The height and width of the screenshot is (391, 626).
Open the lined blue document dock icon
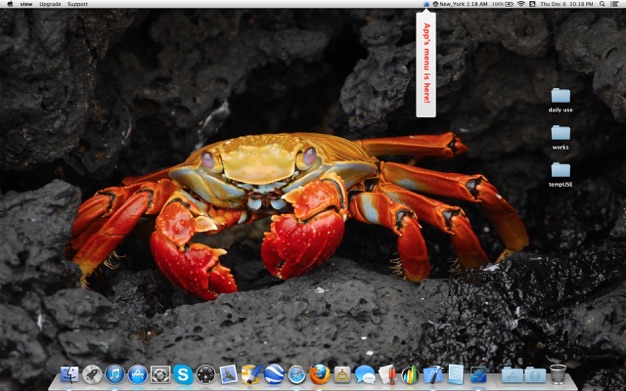coord(456,374)
